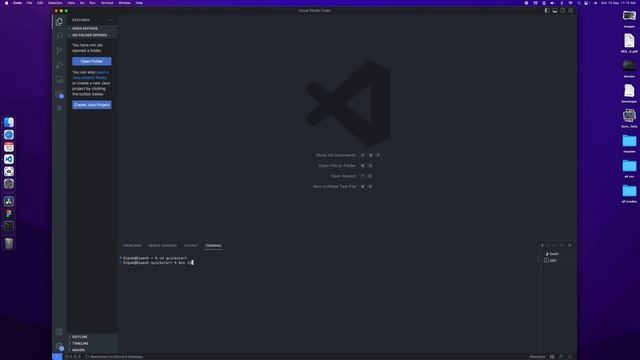Expand the Timeline section
Image resolution: width=640 pixels, height=360 pixels.
tap(92, 343)
